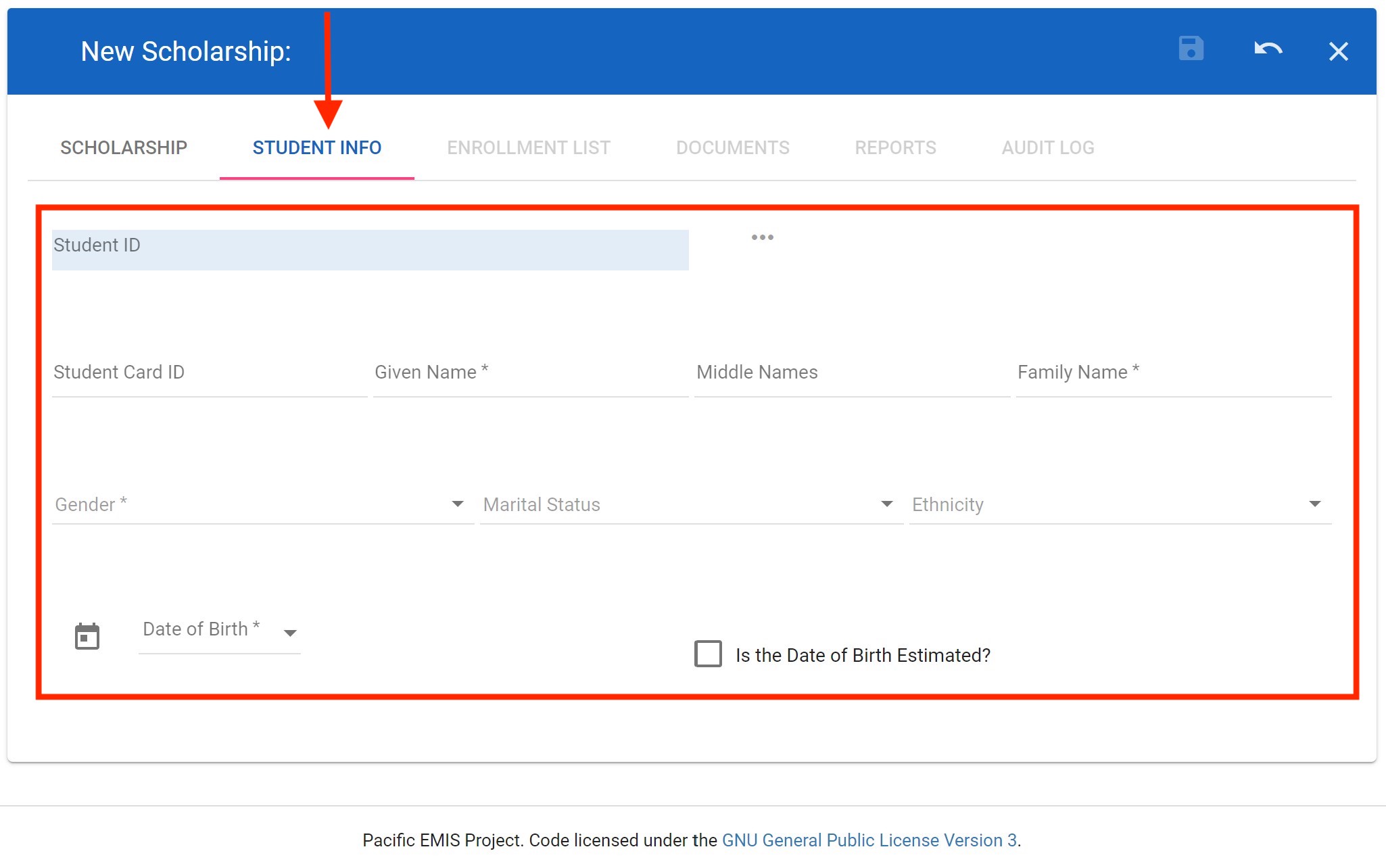This screenshot has height=868, width=1386.
Task: Expand the Ethnicity dropdown
Action: pos(1314,504)
